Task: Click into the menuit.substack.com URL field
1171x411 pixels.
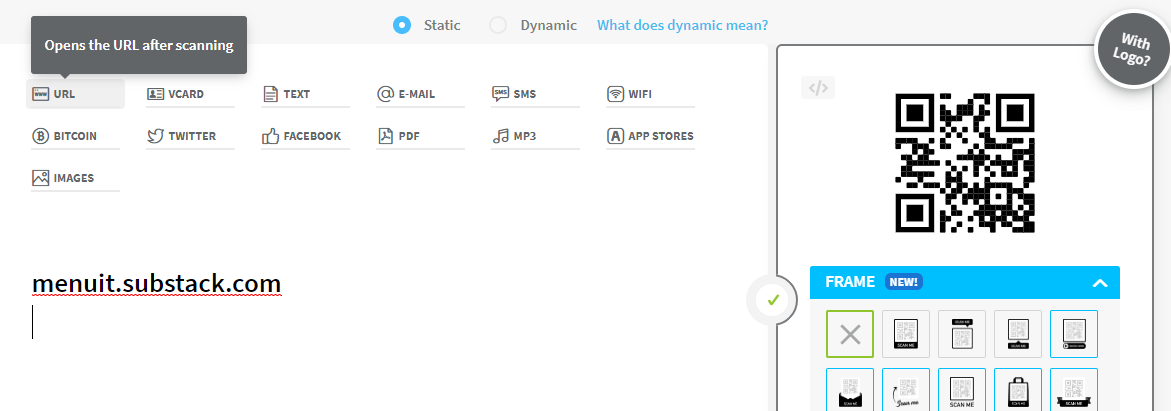Action: click(156, 284)
